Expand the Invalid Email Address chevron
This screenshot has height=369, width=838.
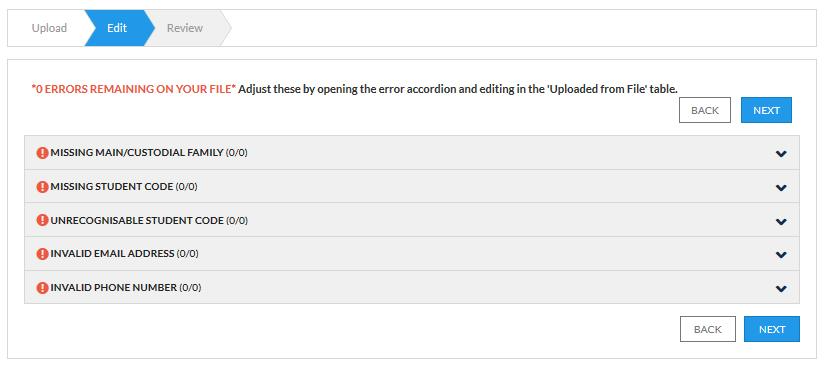coord(781,255)
